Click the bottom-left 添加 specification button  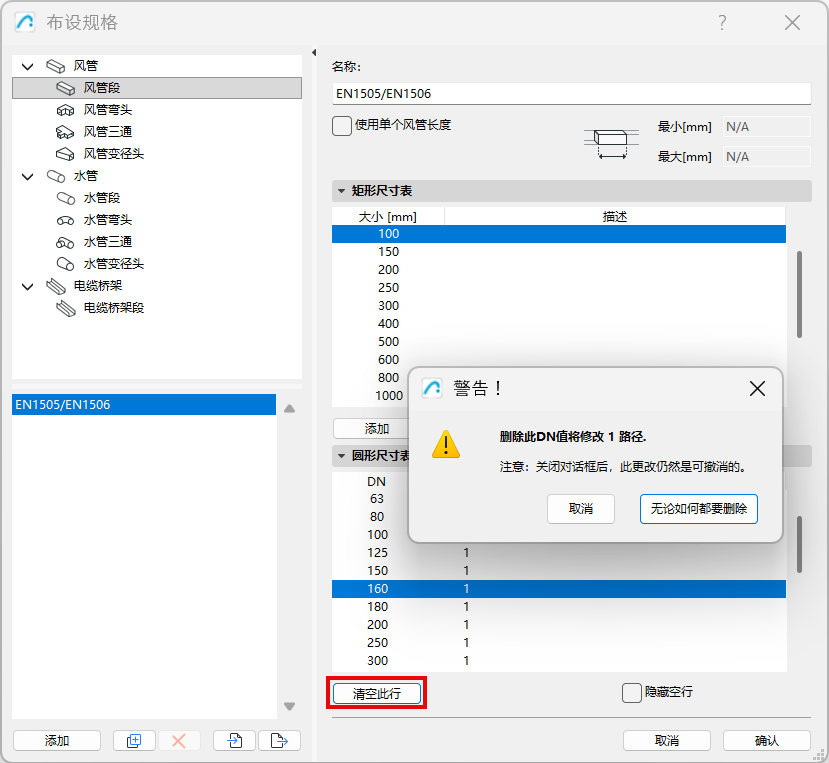coord(57,741)
